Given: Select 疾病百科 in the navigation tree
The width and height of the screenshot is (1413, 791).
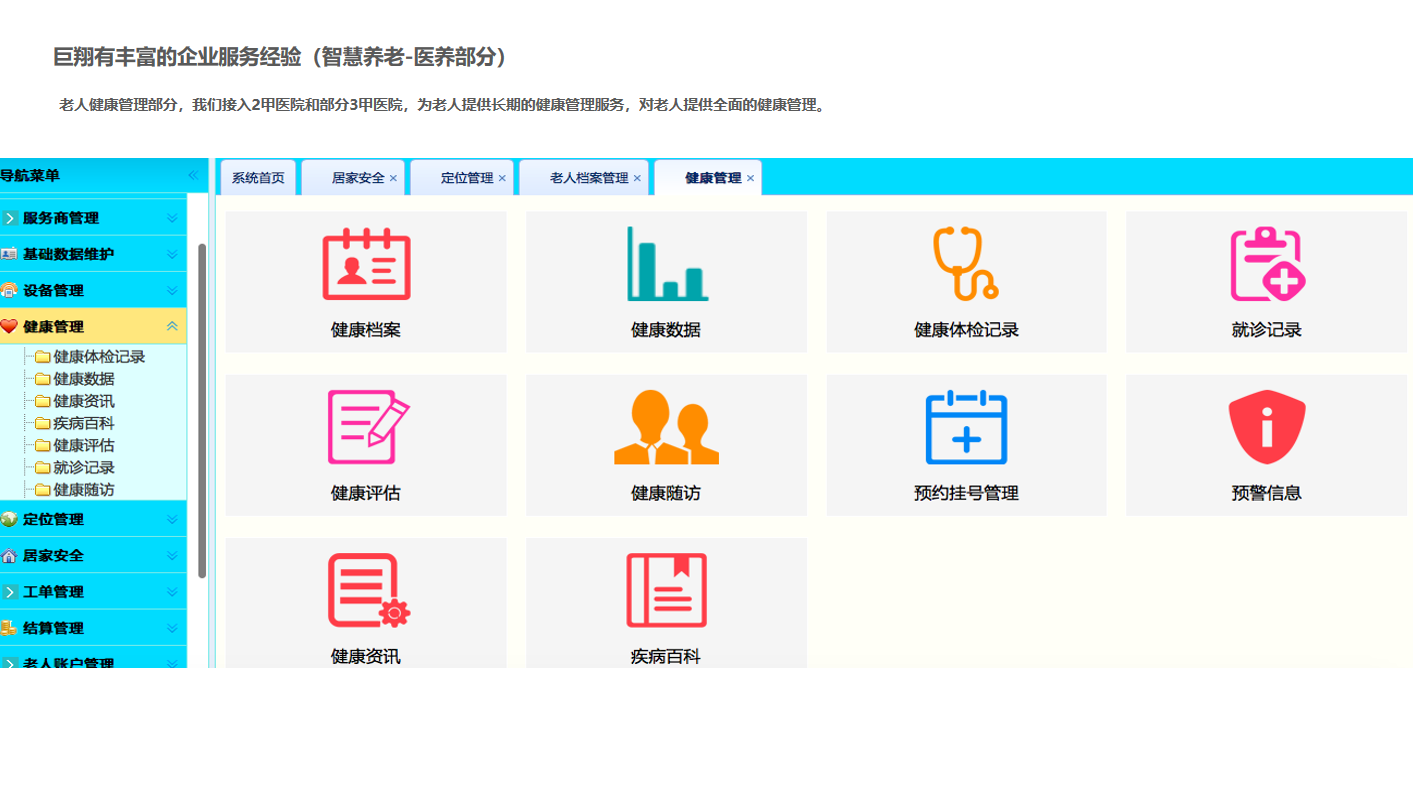Looking at the screenshot, I should point(84,423).
